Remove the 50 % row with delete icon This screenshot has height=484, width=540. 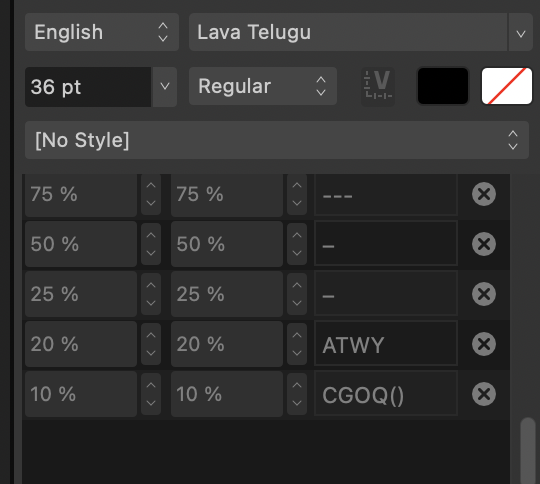484,244
